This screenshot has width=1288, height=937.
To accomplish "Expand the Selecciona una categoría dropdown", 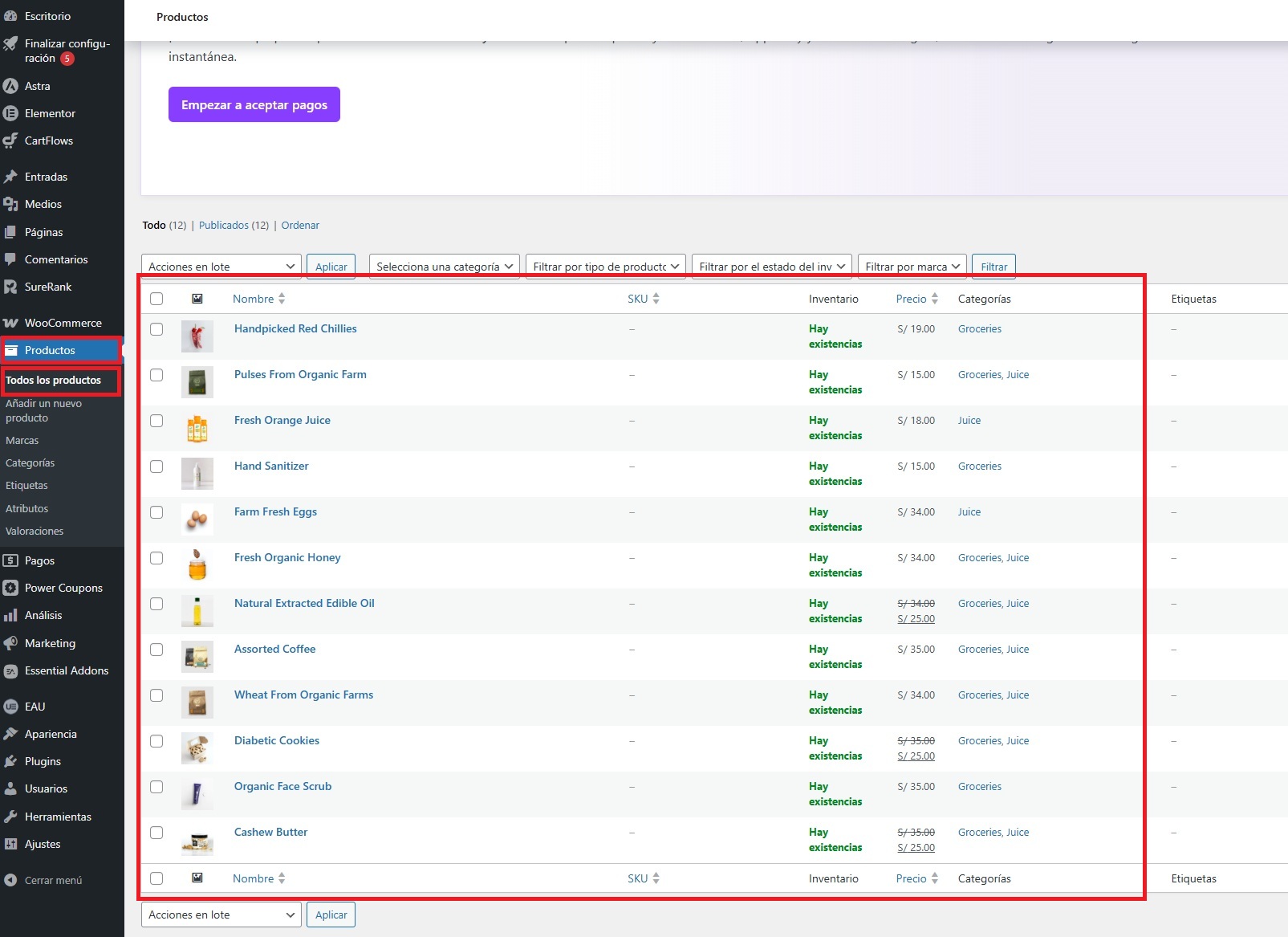I will coord(444,267).
